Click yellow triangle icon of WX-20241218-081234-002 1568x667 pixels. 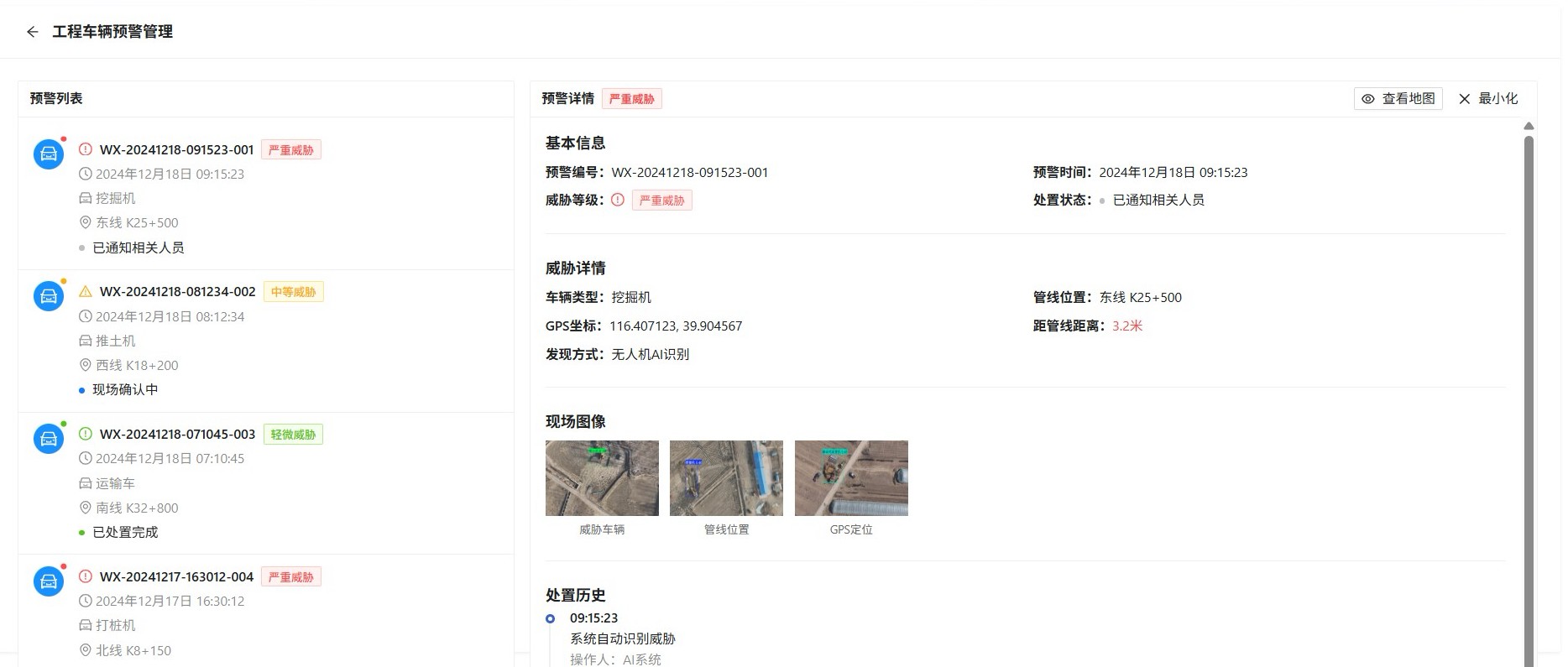tap(86, 292)
